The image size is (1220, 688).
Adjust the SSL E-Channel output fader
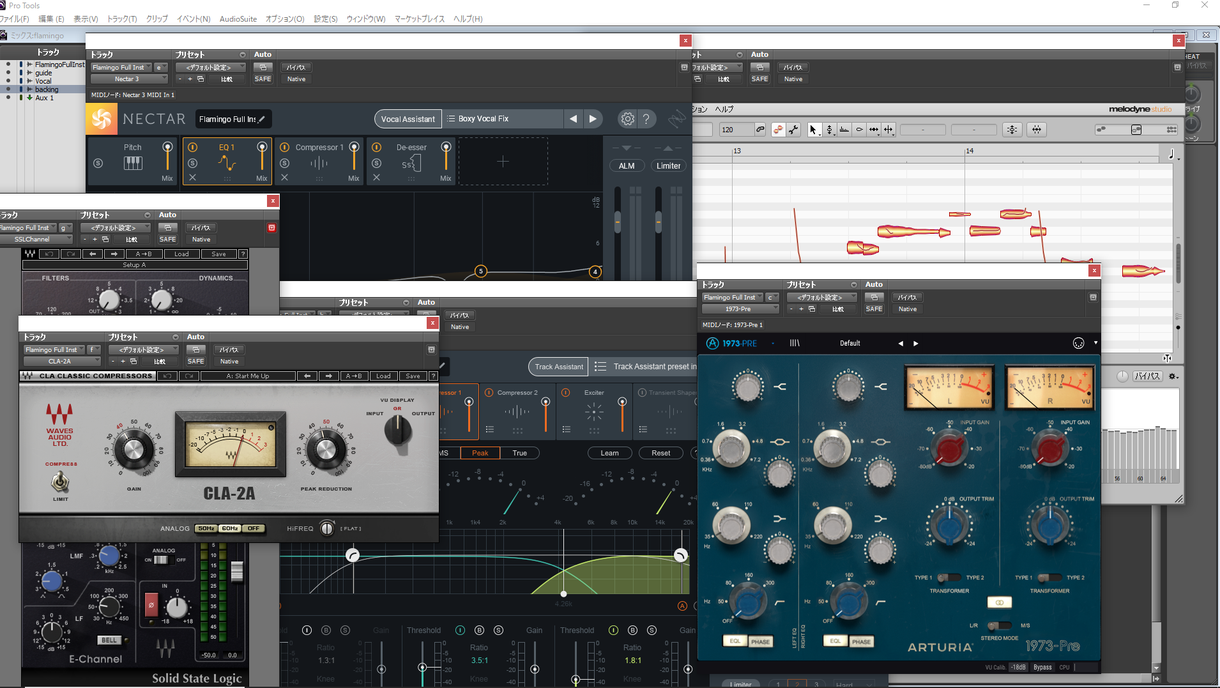(x=237, y=570)
